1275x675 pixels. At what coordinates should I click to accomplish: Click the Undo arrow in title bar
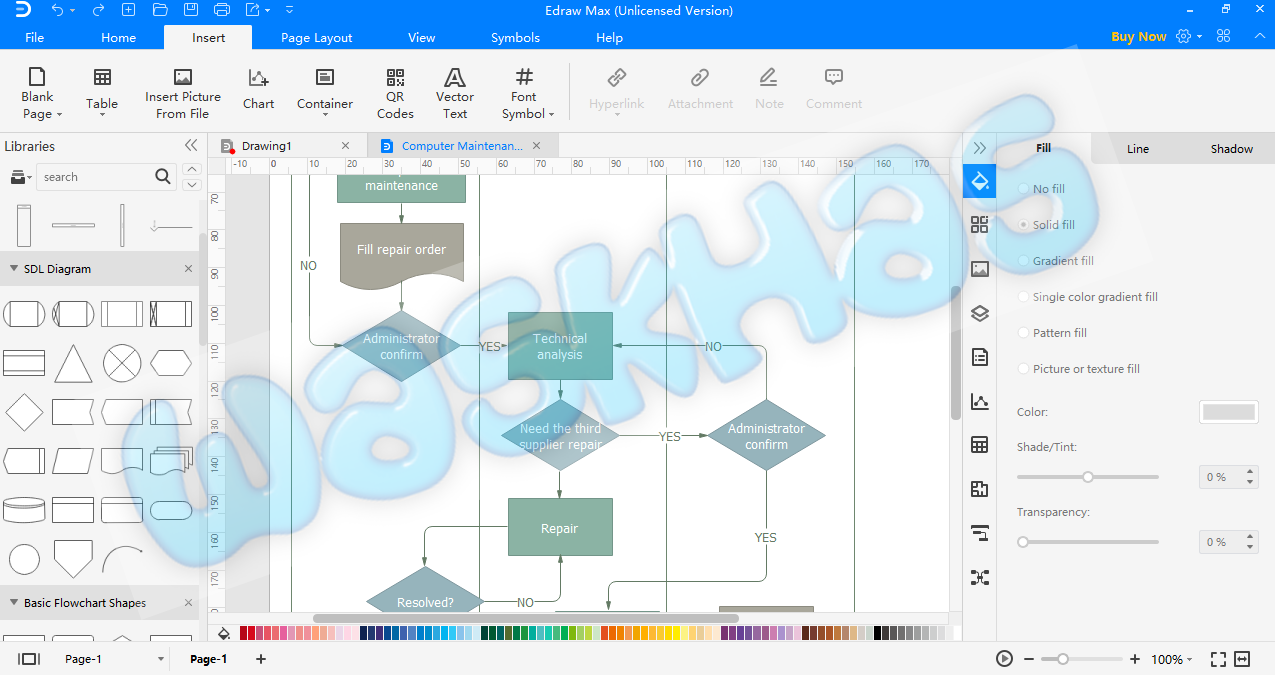point(57,10)
